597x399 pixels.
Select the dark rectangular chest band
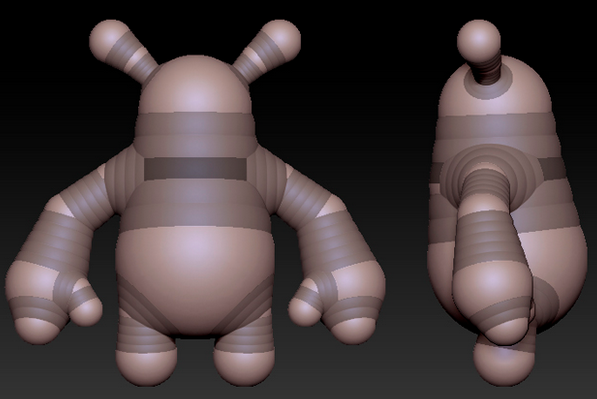point(195,168)
